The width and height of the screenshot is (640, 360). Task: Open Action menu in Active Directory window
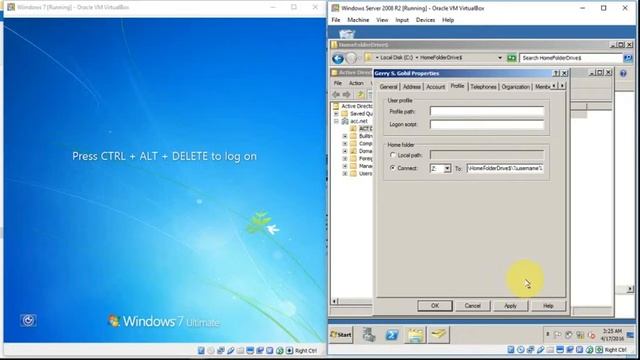[x=356, y=83]
